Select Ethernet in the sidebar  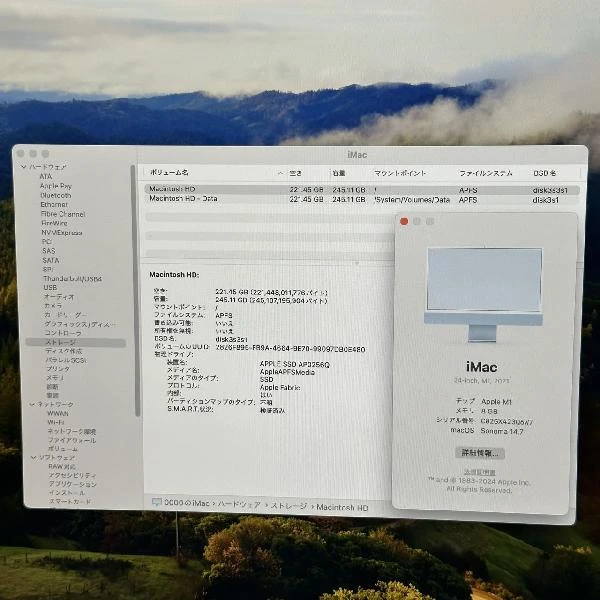click(54, 205)
